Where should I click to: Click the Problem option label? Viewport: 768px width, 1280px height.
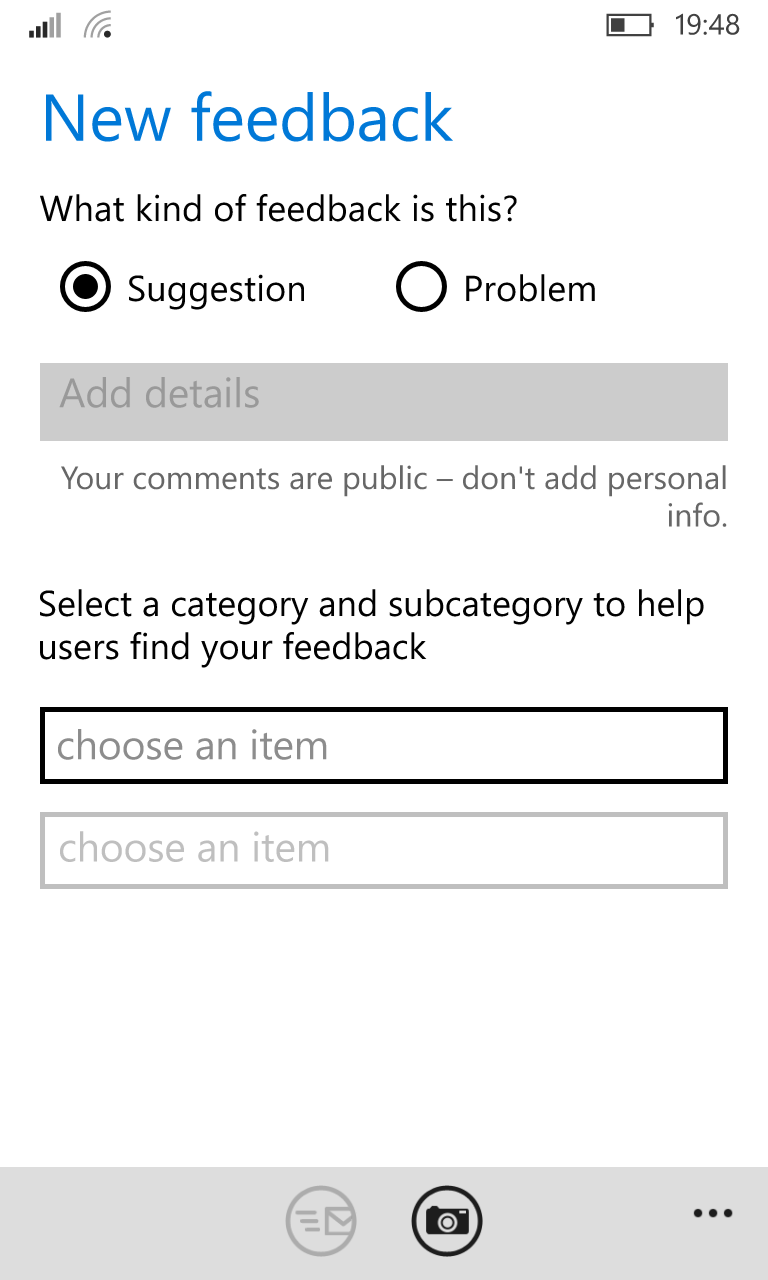click(x=529, y=289)
